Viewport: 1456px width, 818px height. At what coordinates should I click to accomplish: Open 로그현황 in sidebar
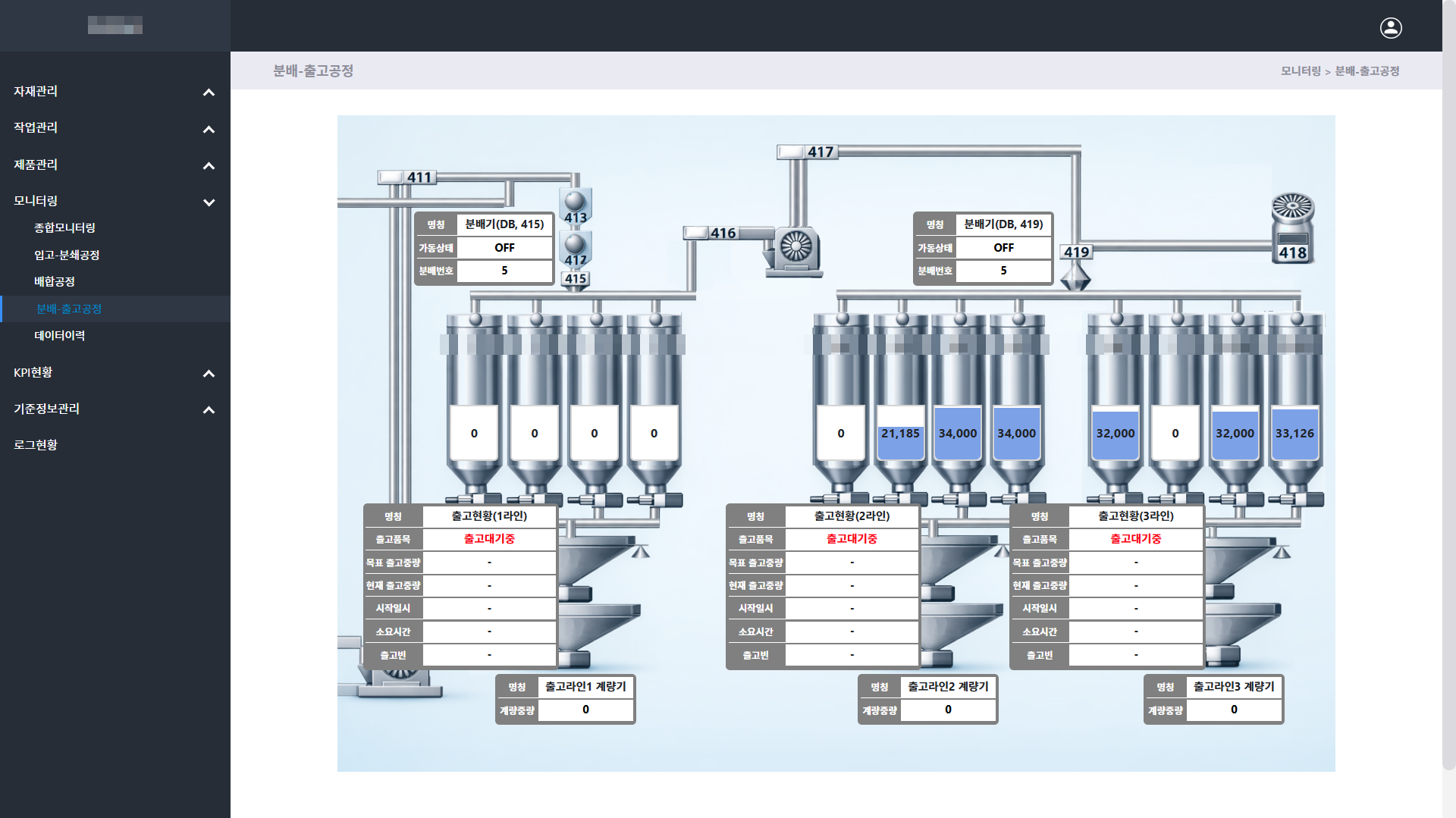tap(36, 445)
